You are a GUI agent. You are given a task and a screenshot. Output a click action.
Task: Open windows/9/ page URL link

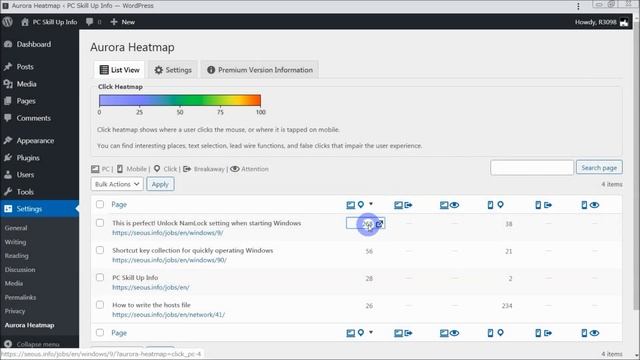pyautogui.click(x=168, y=233)
